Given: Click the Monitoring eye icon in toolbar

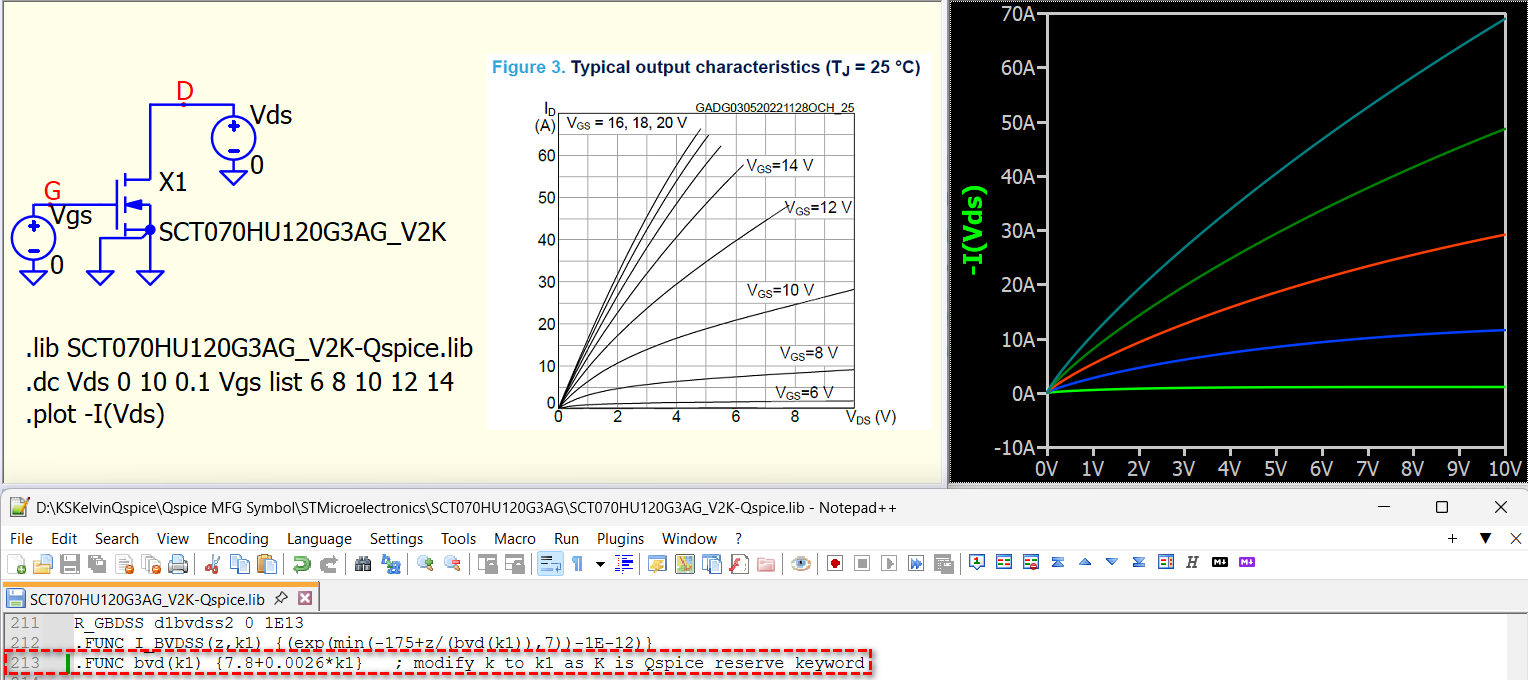Looking at the screenshot, I should coord(800,564).
